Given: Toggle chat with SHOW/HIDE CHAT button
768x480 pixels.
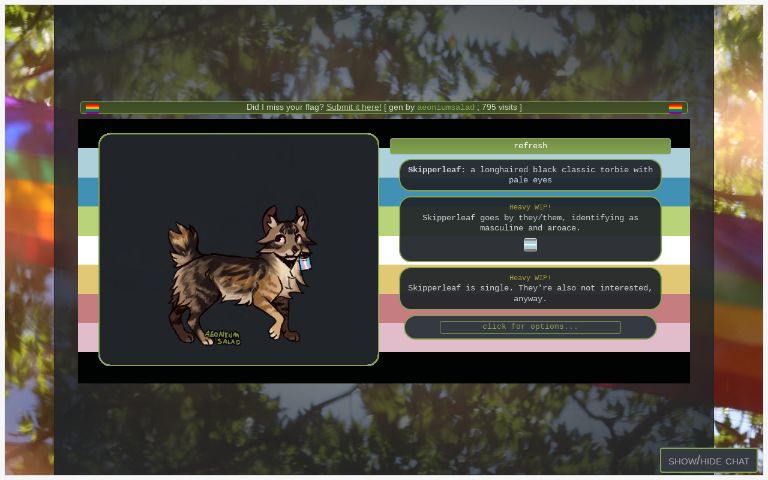Looking at the screenshot, I should (708, 461).
